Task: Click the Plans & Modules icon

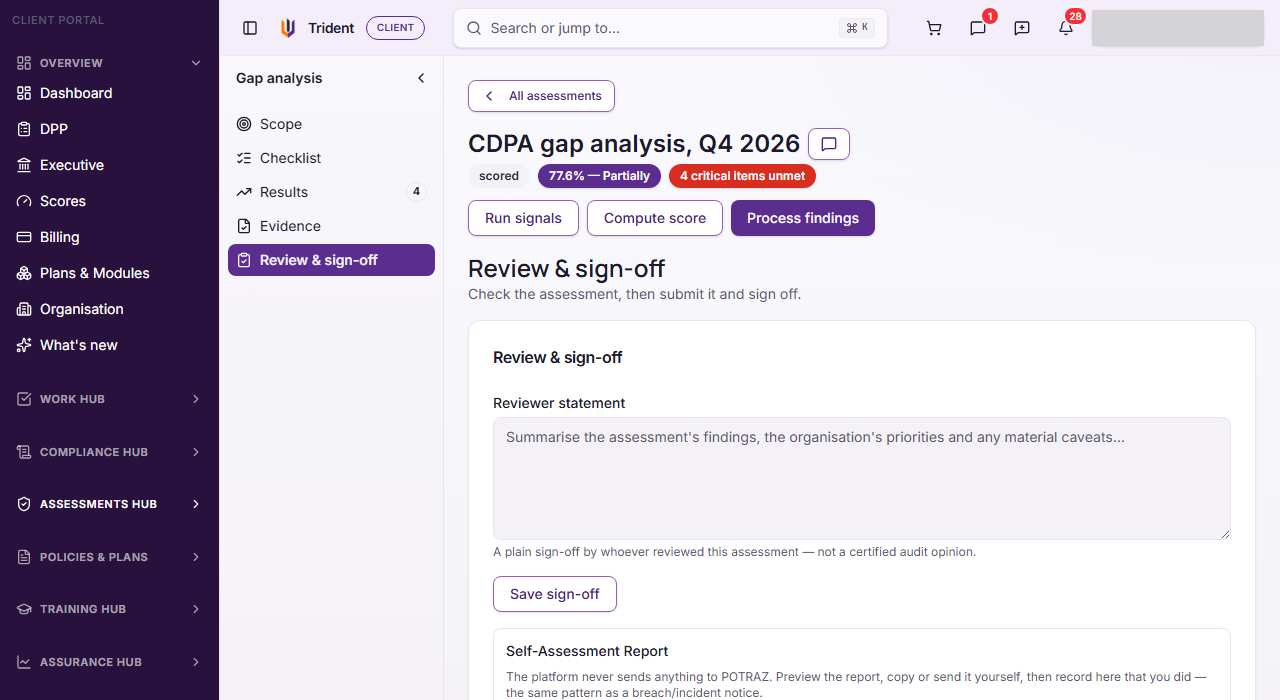Action: click(24, 273)
